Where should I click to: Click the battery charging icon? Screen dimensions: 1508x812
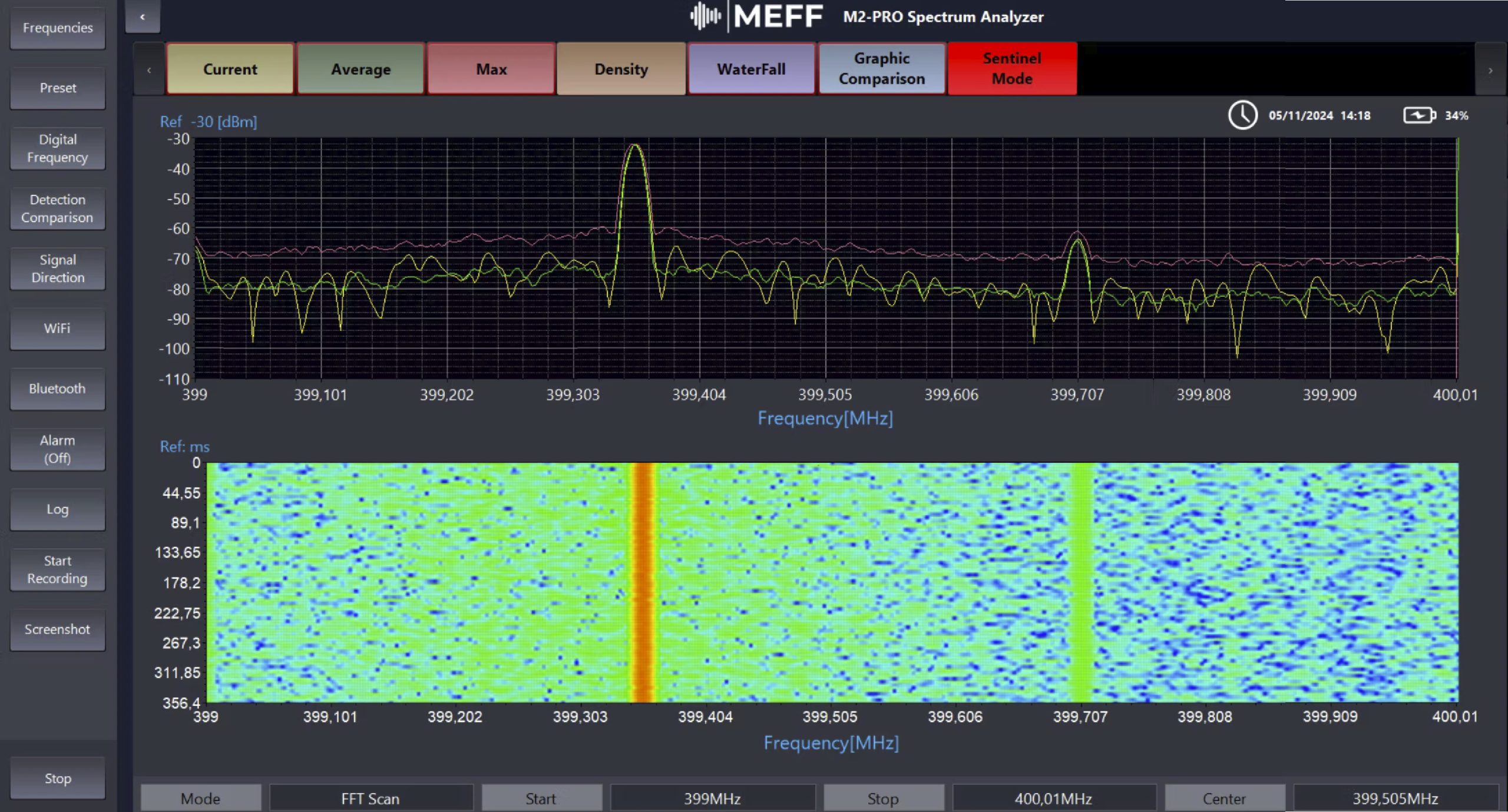coord(1418,115)
